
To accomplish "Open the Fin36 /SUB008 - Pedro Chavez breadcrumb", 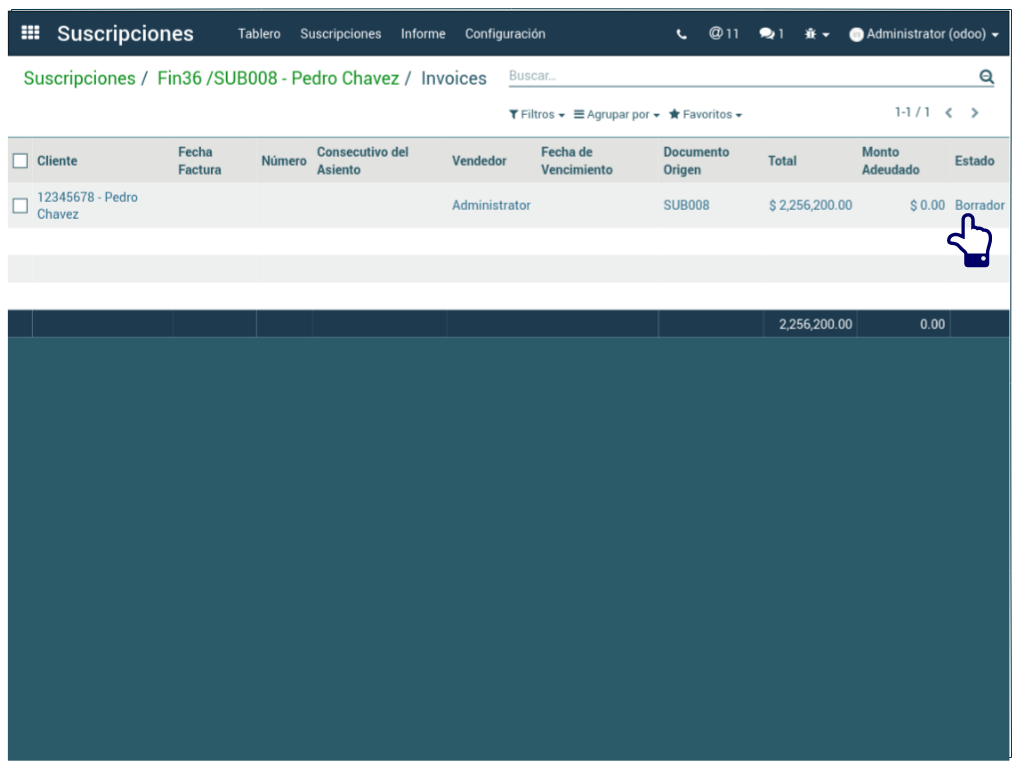I will (278, 78).
